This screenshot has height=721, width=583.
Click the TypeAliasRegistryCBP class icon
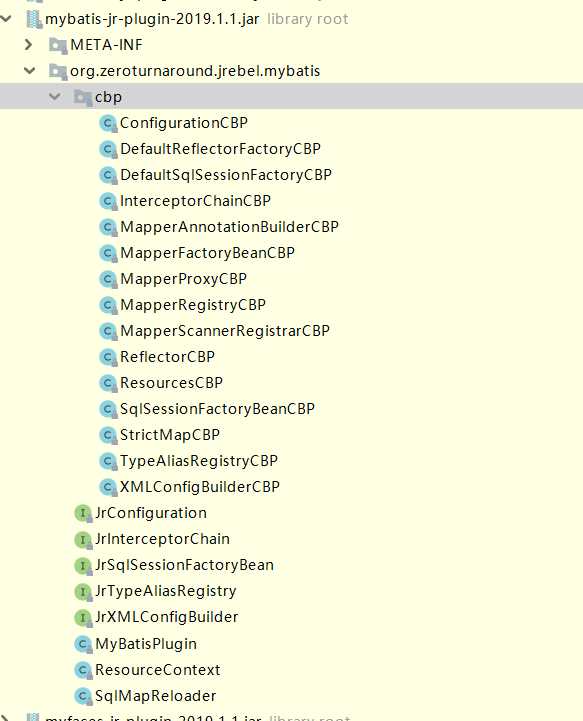108,461
